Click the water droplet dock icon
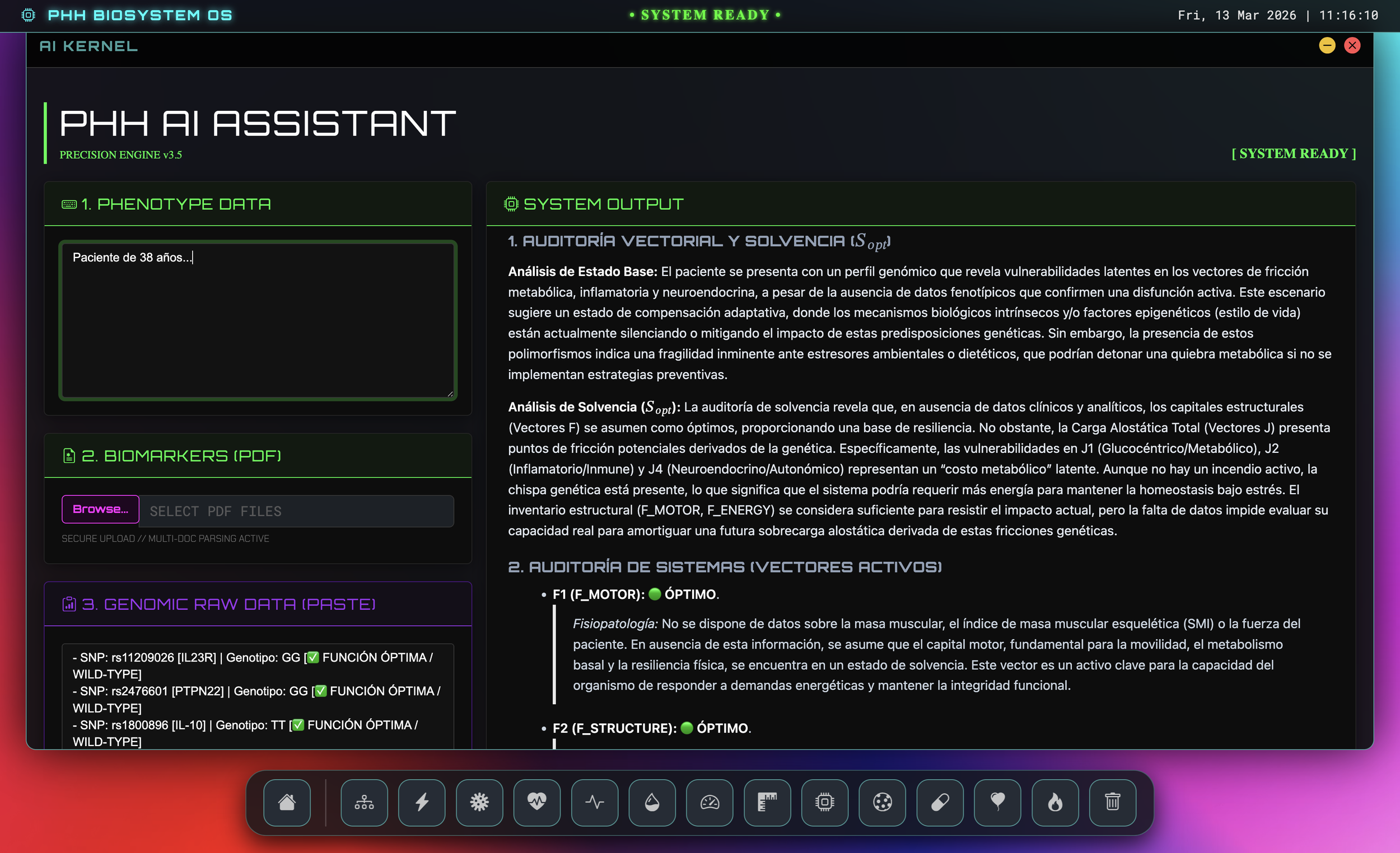The image size is (1400, 853). 652,802
